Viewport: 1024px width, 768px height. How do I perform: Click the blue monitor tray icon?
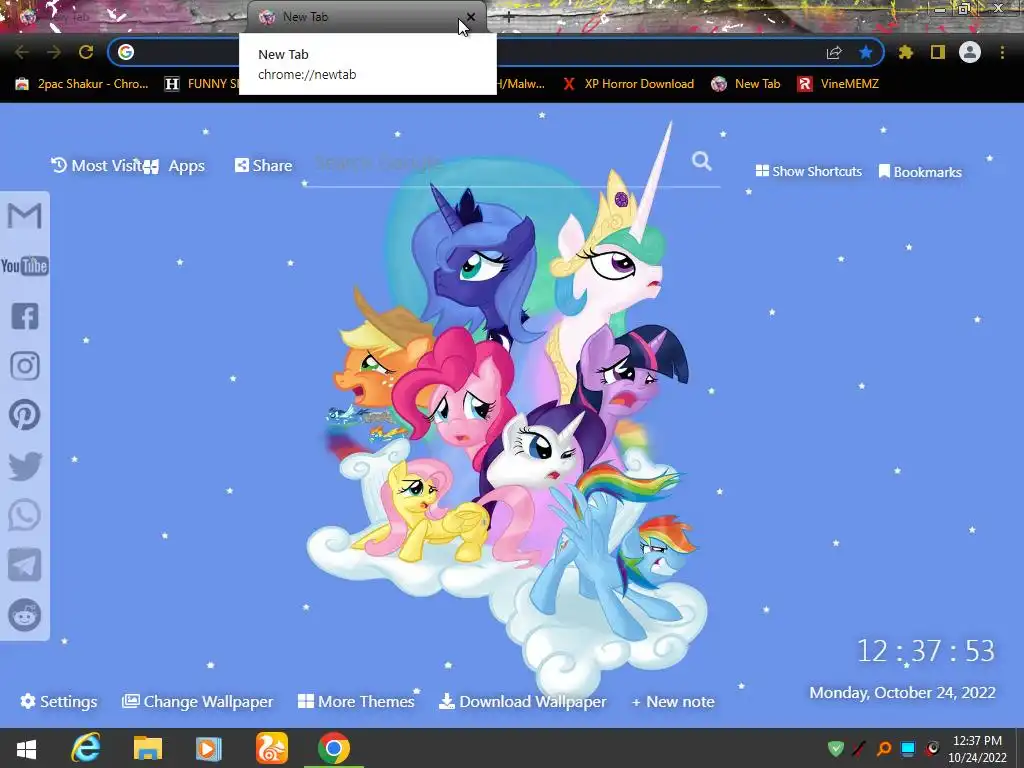click(x=908, y=748)
